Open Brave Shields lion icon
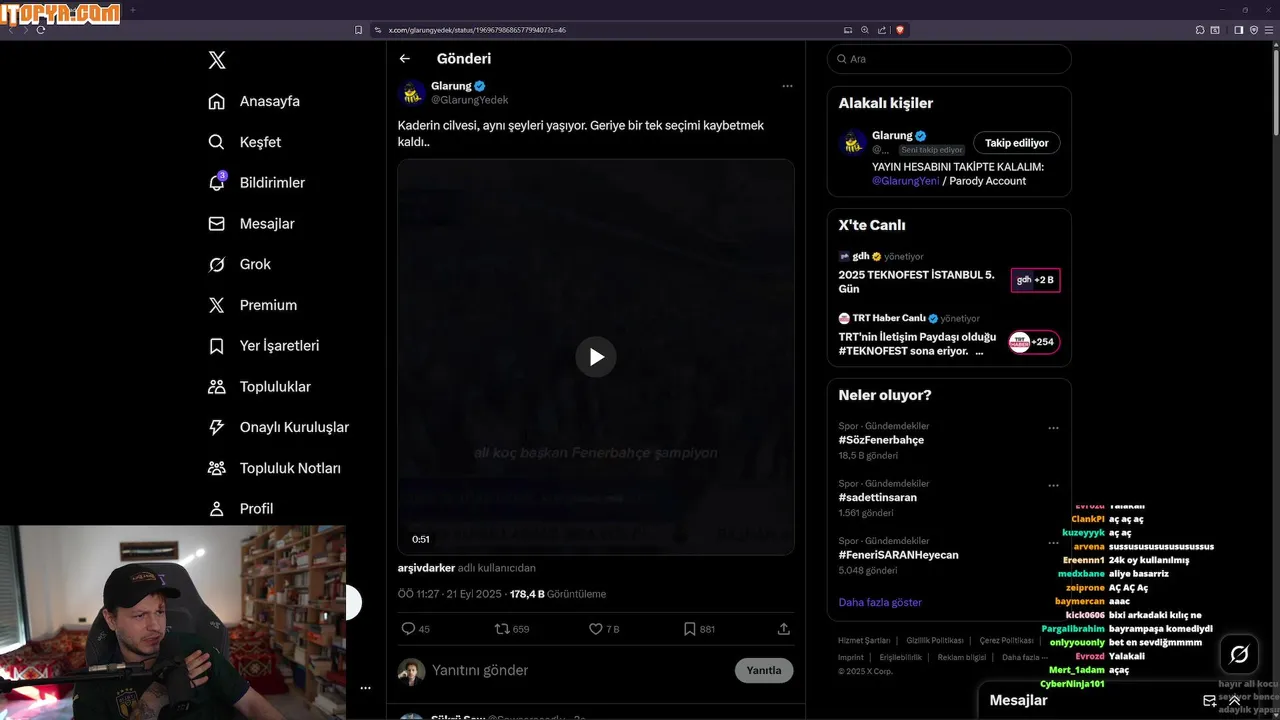Image resolution: width=1280 pixels, height=720 pixels. click(899, 30)
